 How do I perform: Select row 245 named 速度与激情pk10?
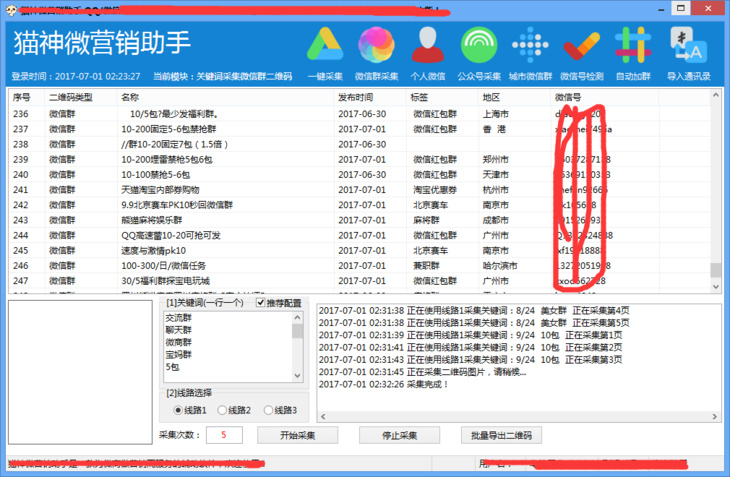coord(359,250)
